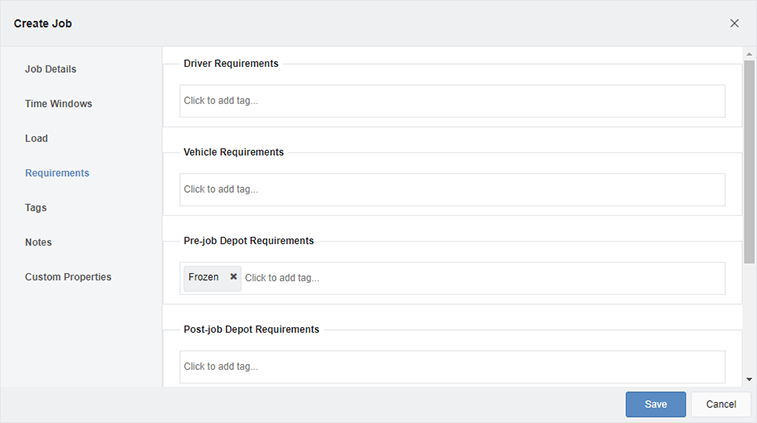Screen dimensions: 757x423
Task: Open the Custom Properties section
Action: pos(68,277)
